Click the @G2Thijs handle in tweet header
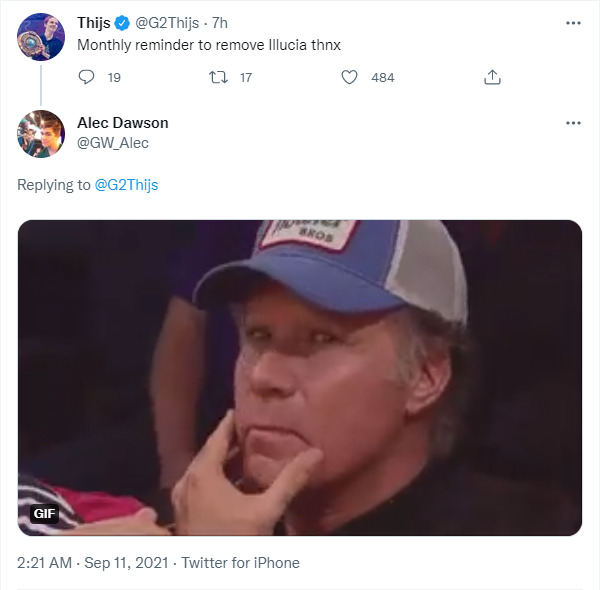Screen dimensions: 600x590 click(168, 23)
